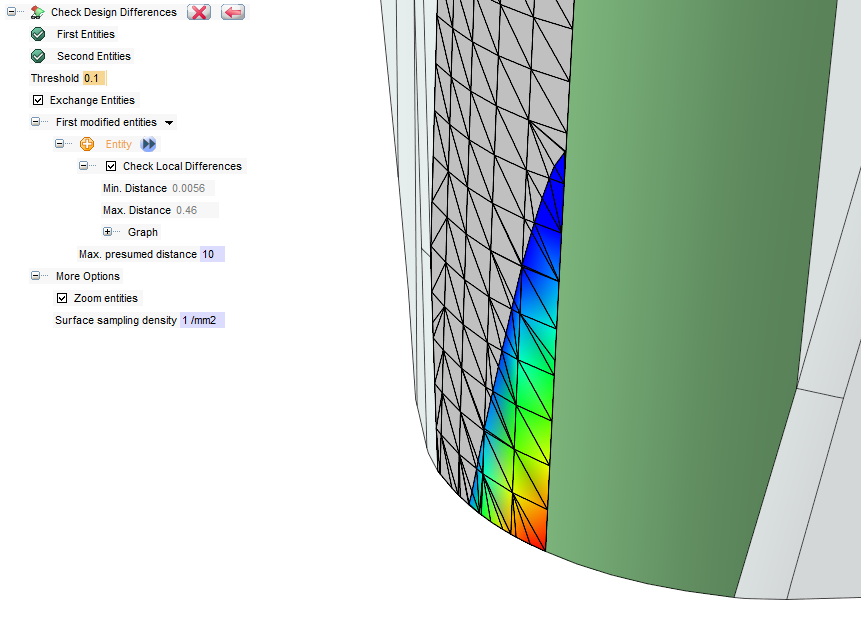Select the Second Entities label

pyautogui.click(x=93, y=56)
